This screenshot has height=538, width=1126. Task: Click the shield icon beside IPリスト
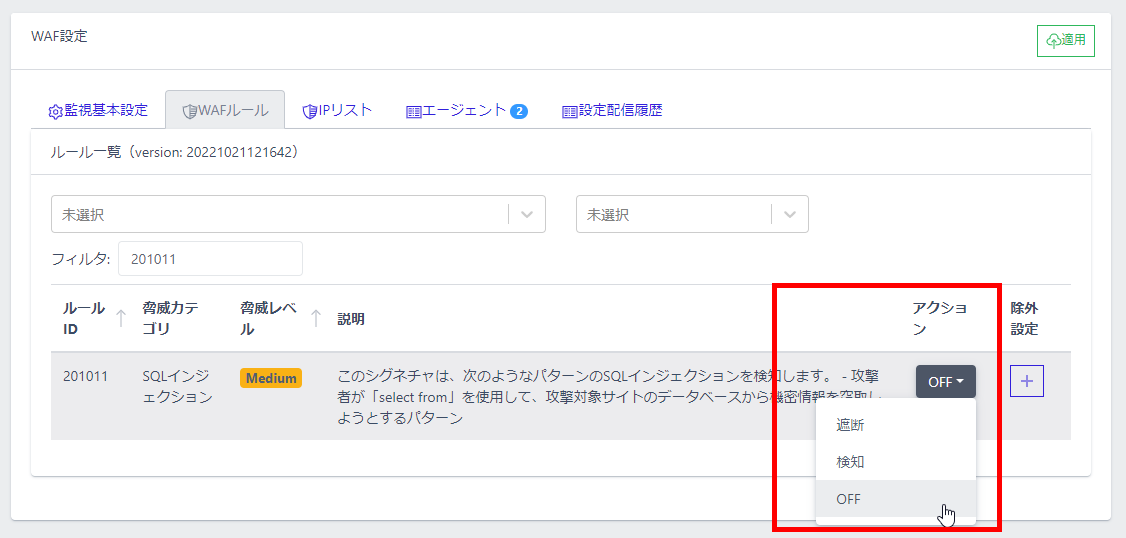[x=309, y=111]
